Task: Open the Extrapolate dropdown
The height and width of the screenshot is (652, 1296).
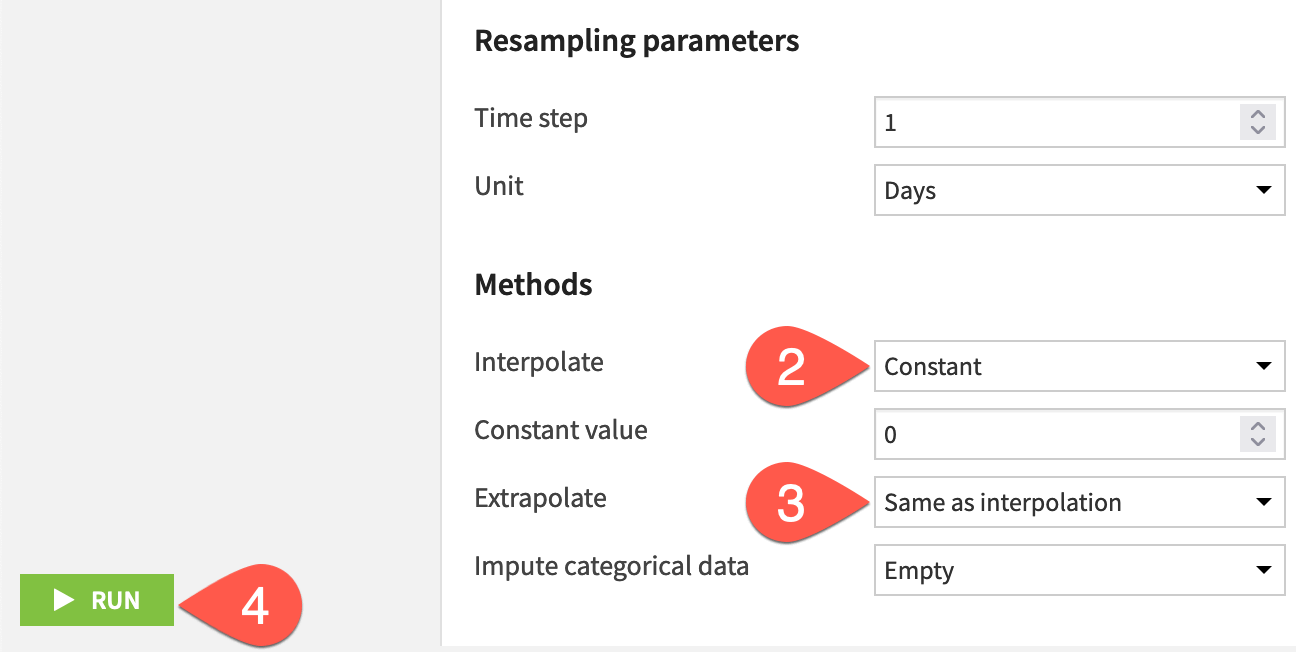Action: click(1080, 502)
